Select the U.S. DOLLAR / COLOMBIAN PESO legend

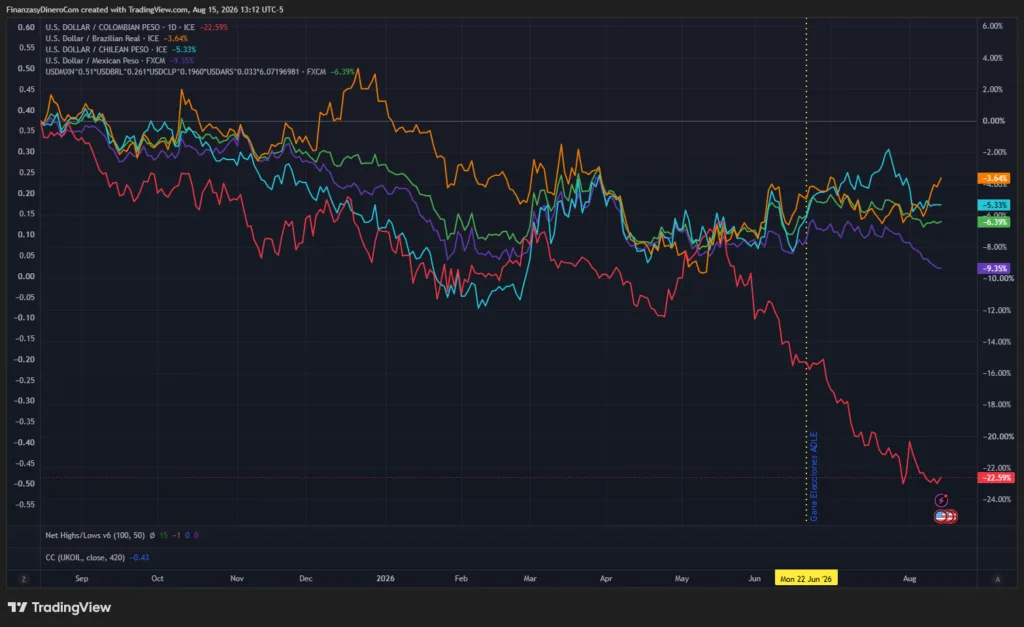120,27
